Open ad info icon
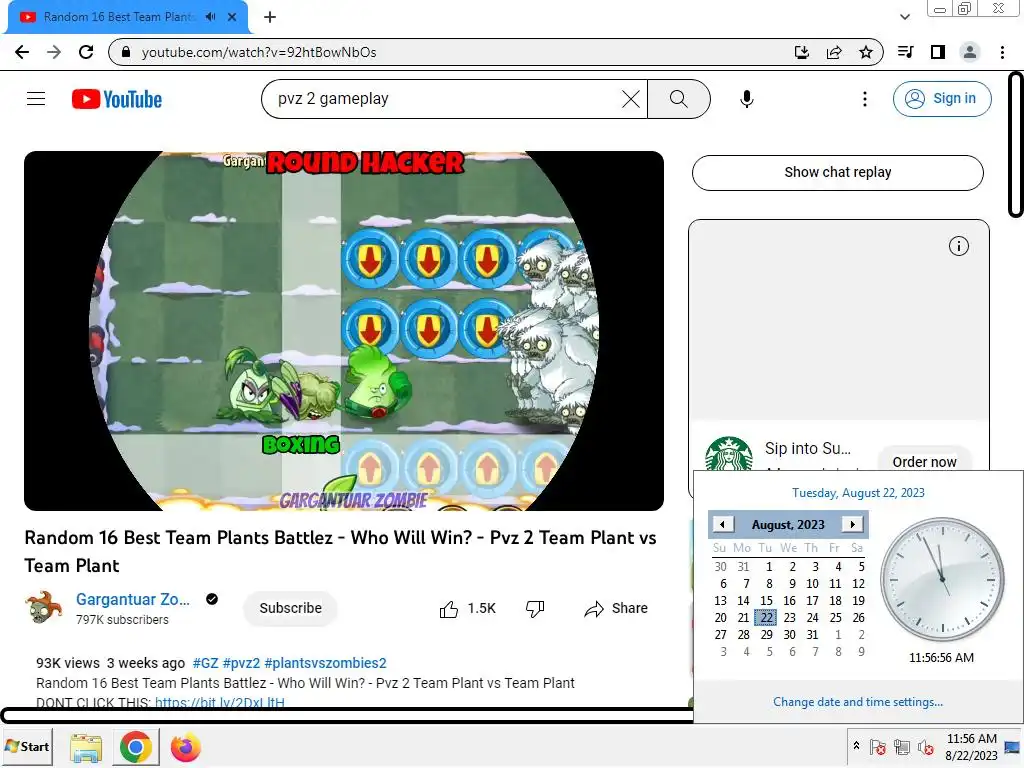This screenshot has height=768, width=1024. click(x=959, y=246)
